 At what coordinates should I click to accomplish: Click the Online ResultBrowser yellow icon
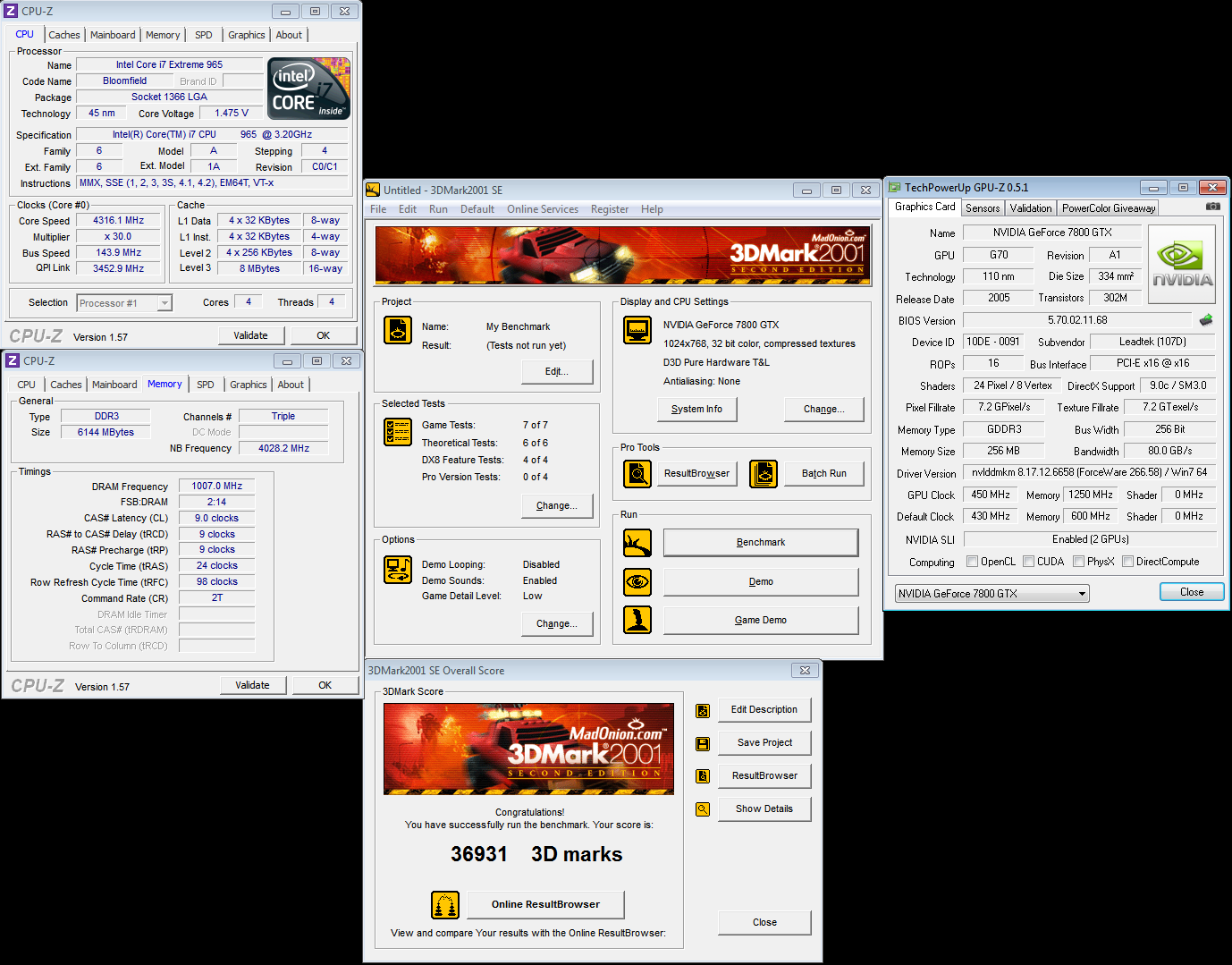coord(445,905)
